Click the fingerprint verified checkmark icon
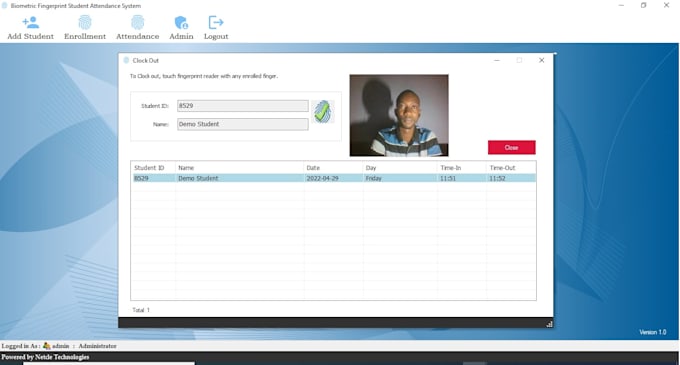This screenshot has height=365, width=680. point(323,112)
